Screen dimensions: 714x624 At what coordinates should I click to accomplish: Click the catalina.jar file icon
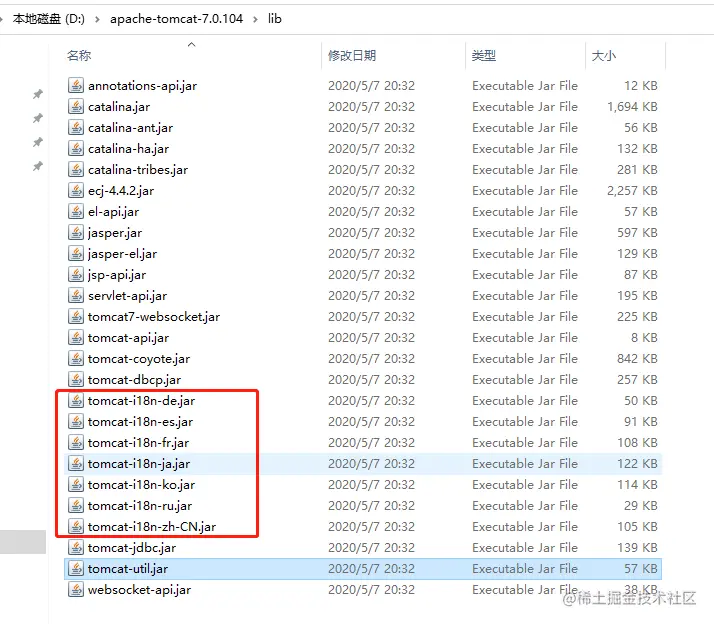click(x=76, y=107)
